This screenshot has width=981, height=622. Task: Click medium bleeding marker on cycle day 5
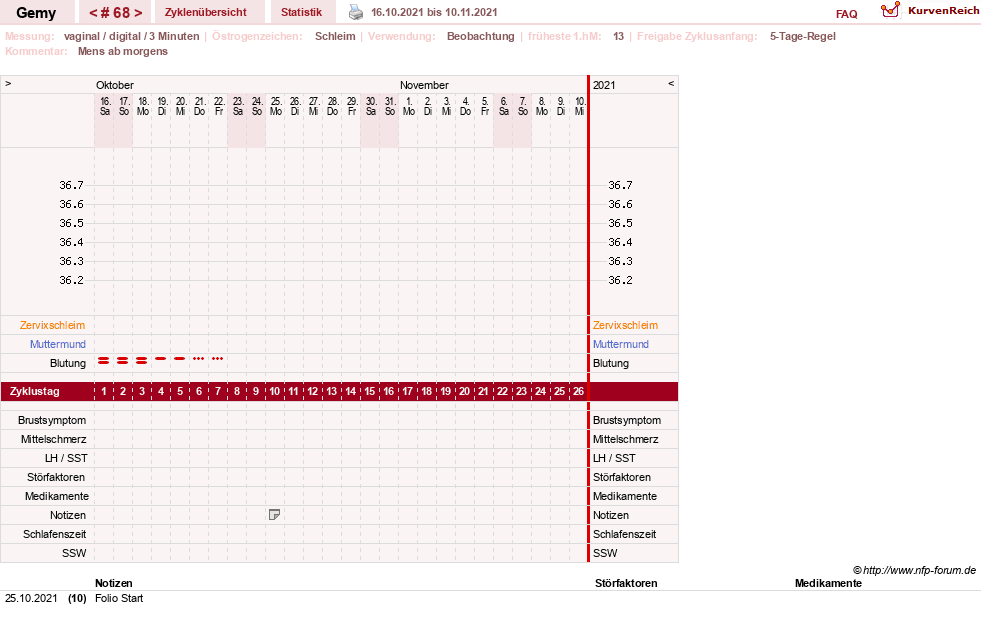pyautogui.click(x=180, y=359)
